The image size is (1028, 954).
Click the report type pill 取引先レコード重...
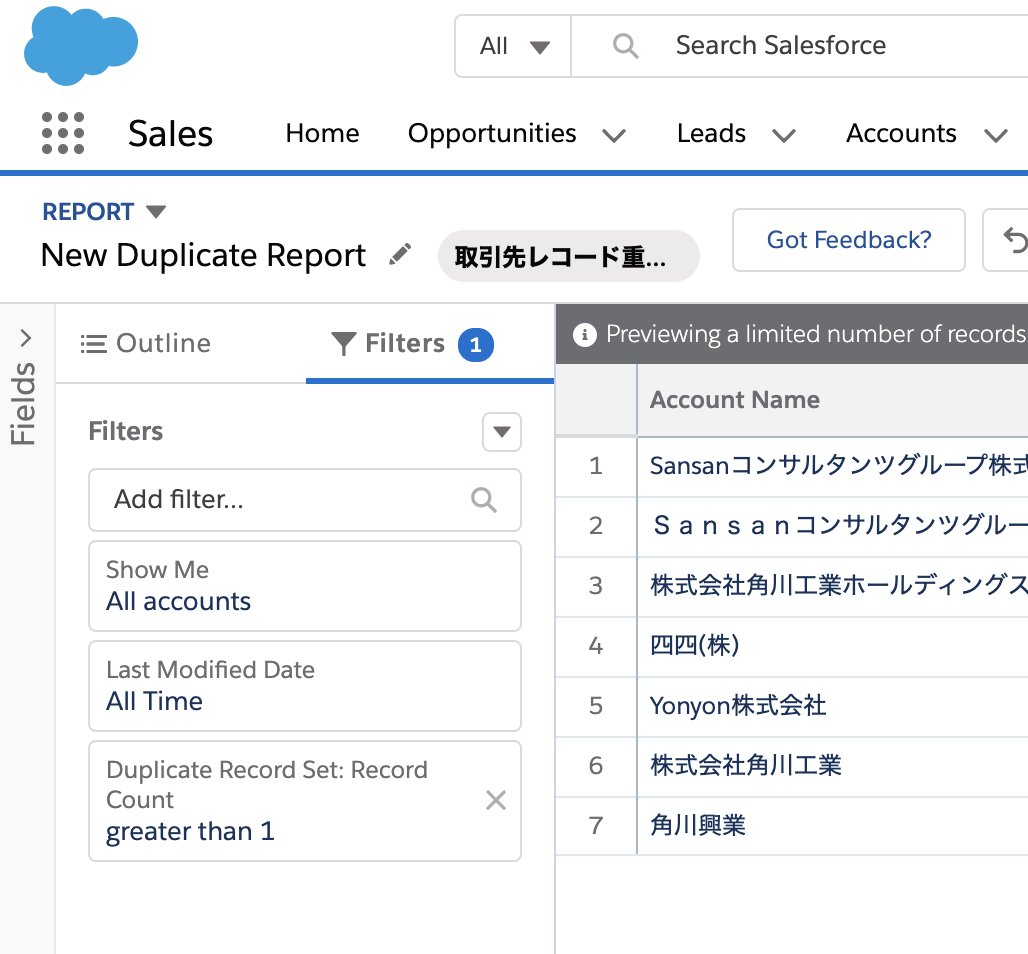568,256
